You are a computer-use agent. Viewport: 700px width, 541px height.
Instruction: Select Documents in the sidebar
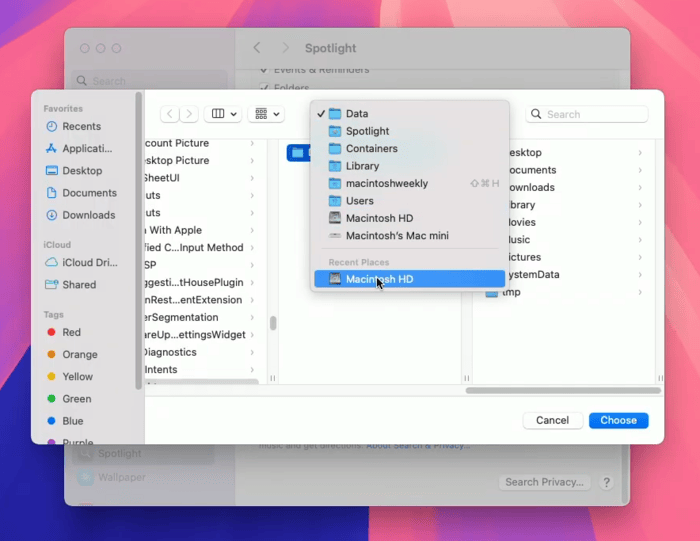pos(81,193)
